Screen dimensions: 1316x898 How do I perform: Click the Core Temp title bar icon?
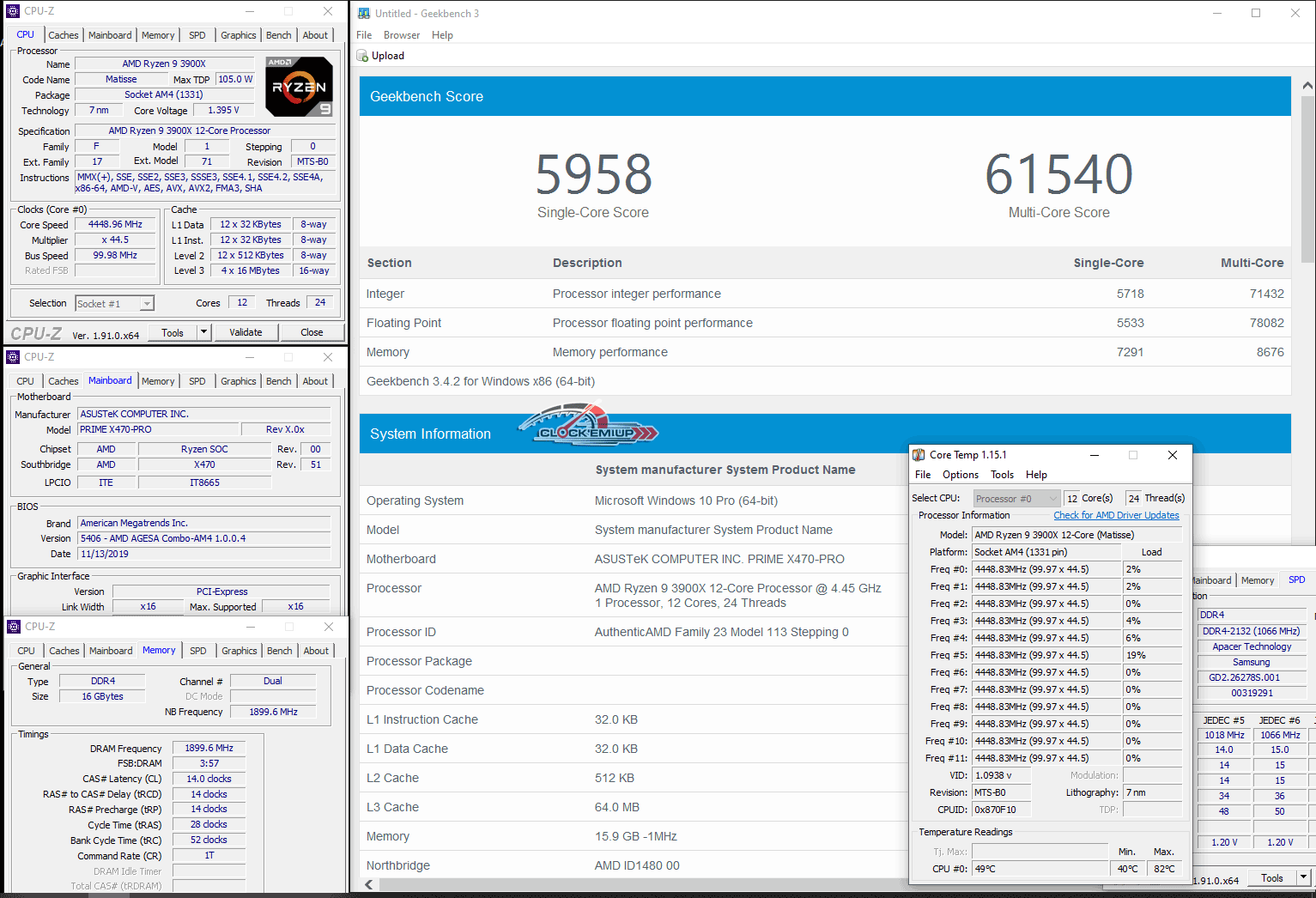click(919, 455)
